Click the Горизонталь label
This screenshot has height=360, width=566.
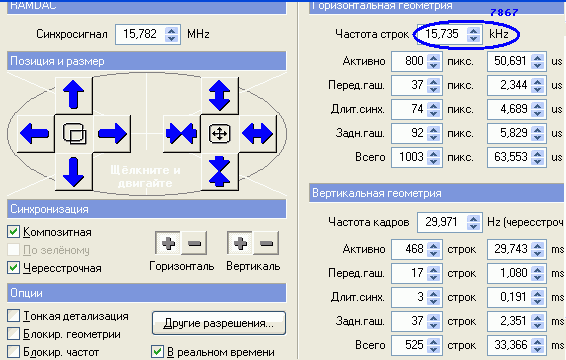point(182,266)
